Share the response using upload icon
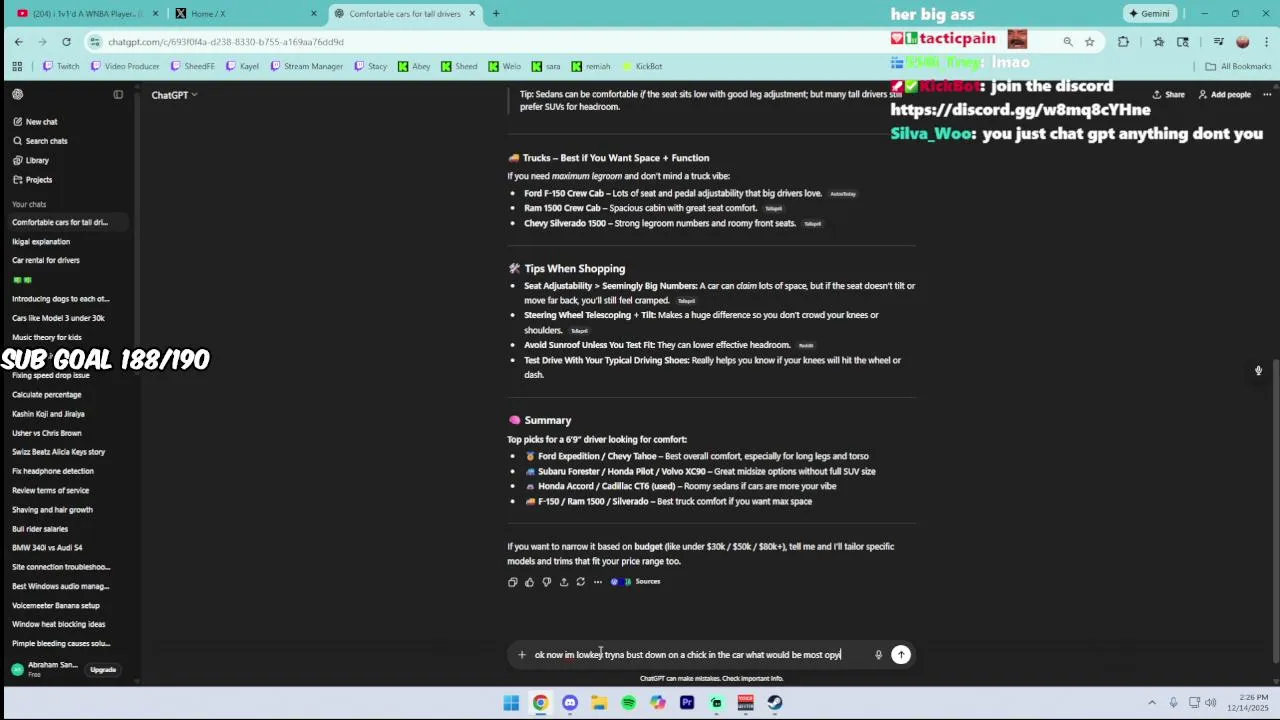 pyautogui.click(x=564, y=582)
